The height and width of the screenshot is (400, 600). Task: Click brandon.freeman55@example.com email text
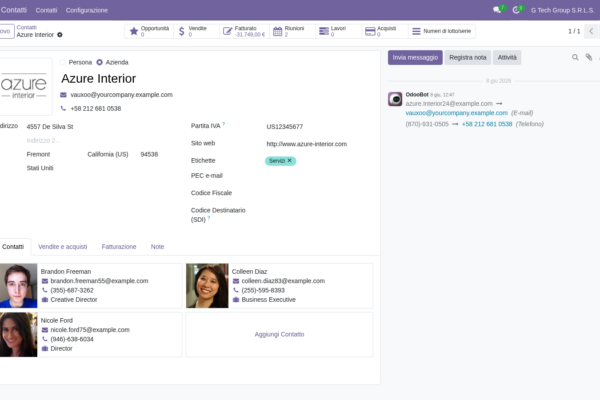click(99, 281)
